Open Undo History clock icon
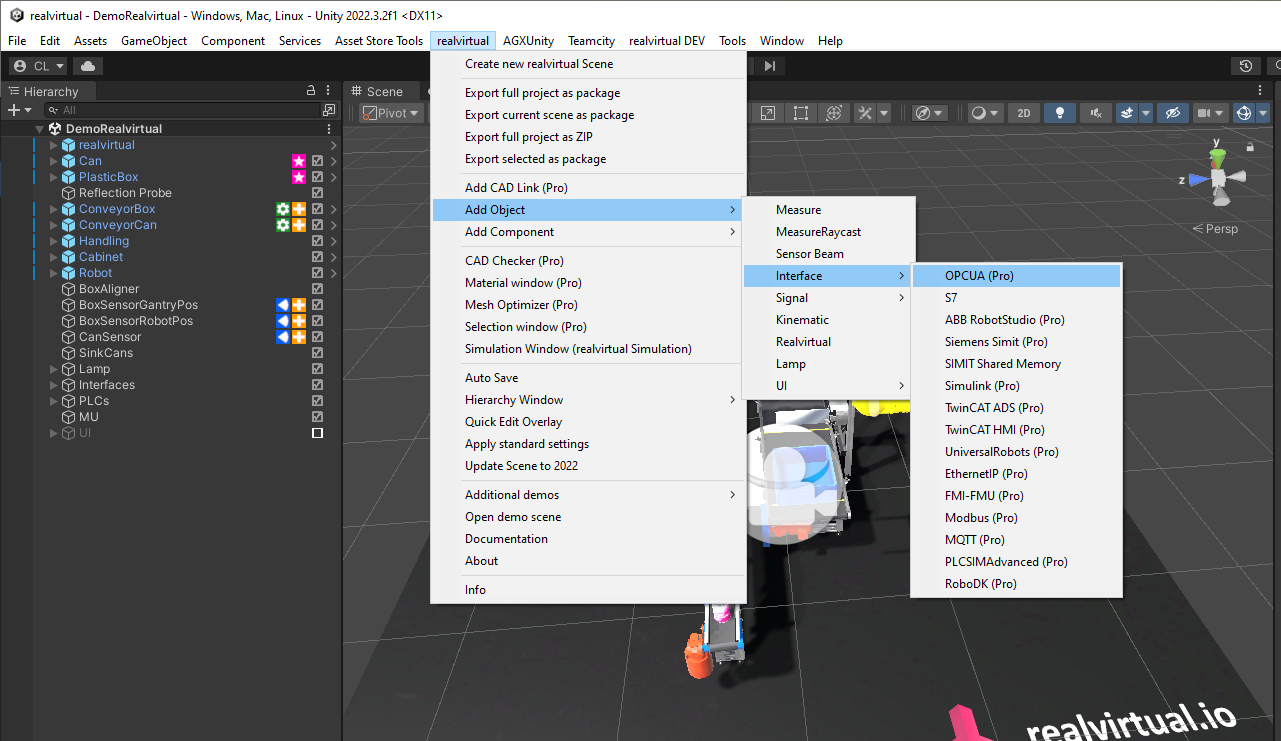1281x741 pixels. tap(1245, 66)
